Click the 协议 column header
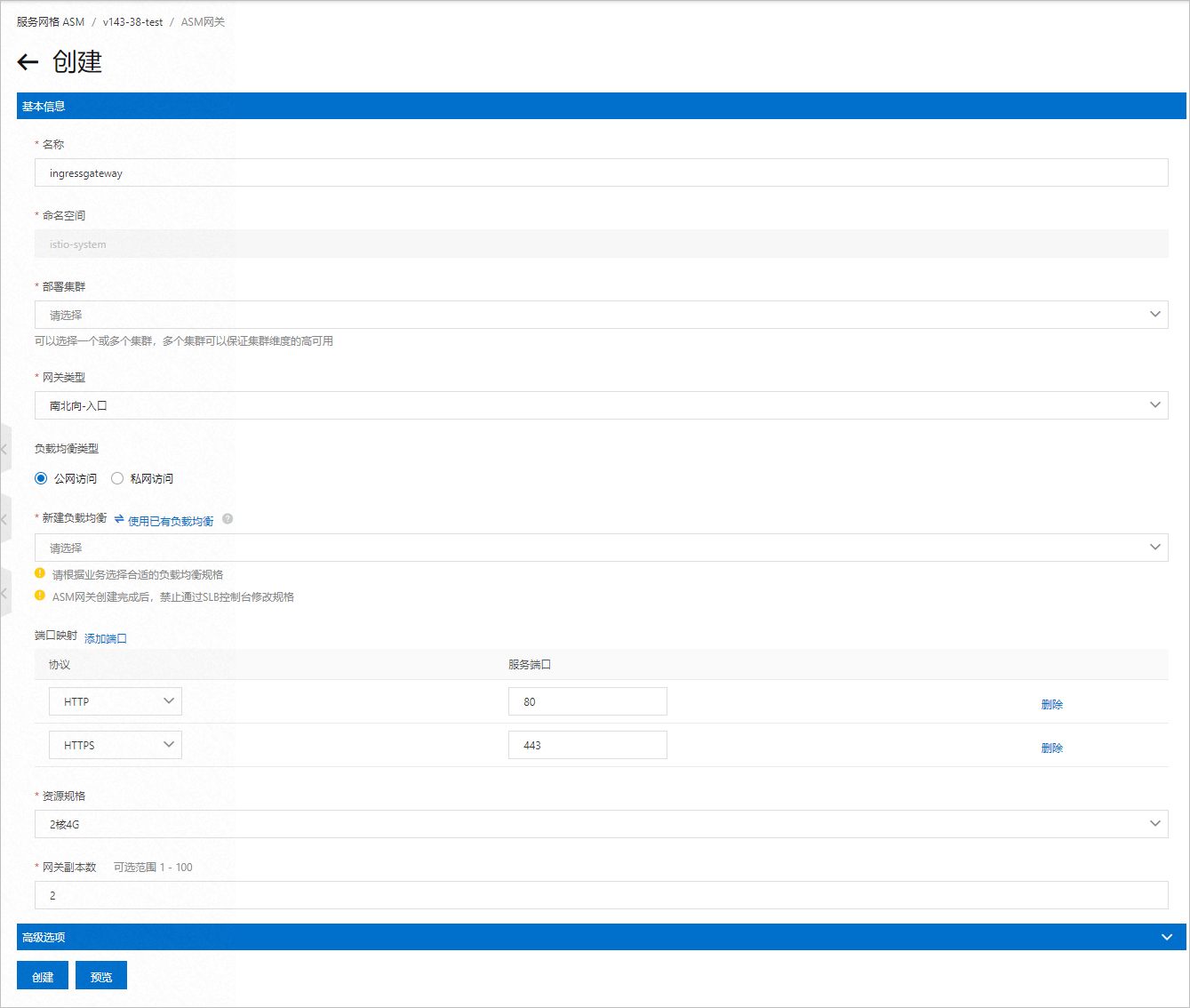Image resolution: width=1190 pixels, height=1008 pixels. (60, 664)
